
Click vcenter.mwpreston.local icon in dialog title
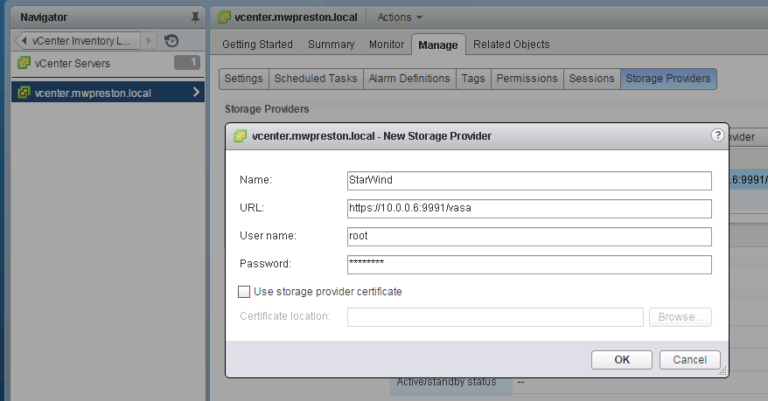tap(240, 136)
